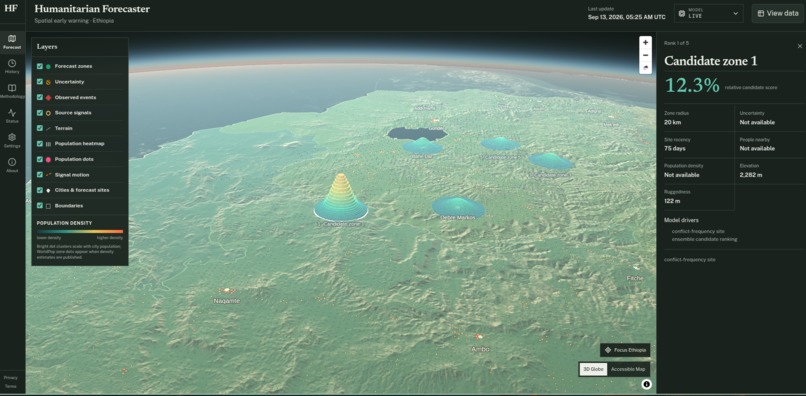Click the Ruggedness 122 m value
This screenshot has height=396, width=806.
tap(673, 201)
